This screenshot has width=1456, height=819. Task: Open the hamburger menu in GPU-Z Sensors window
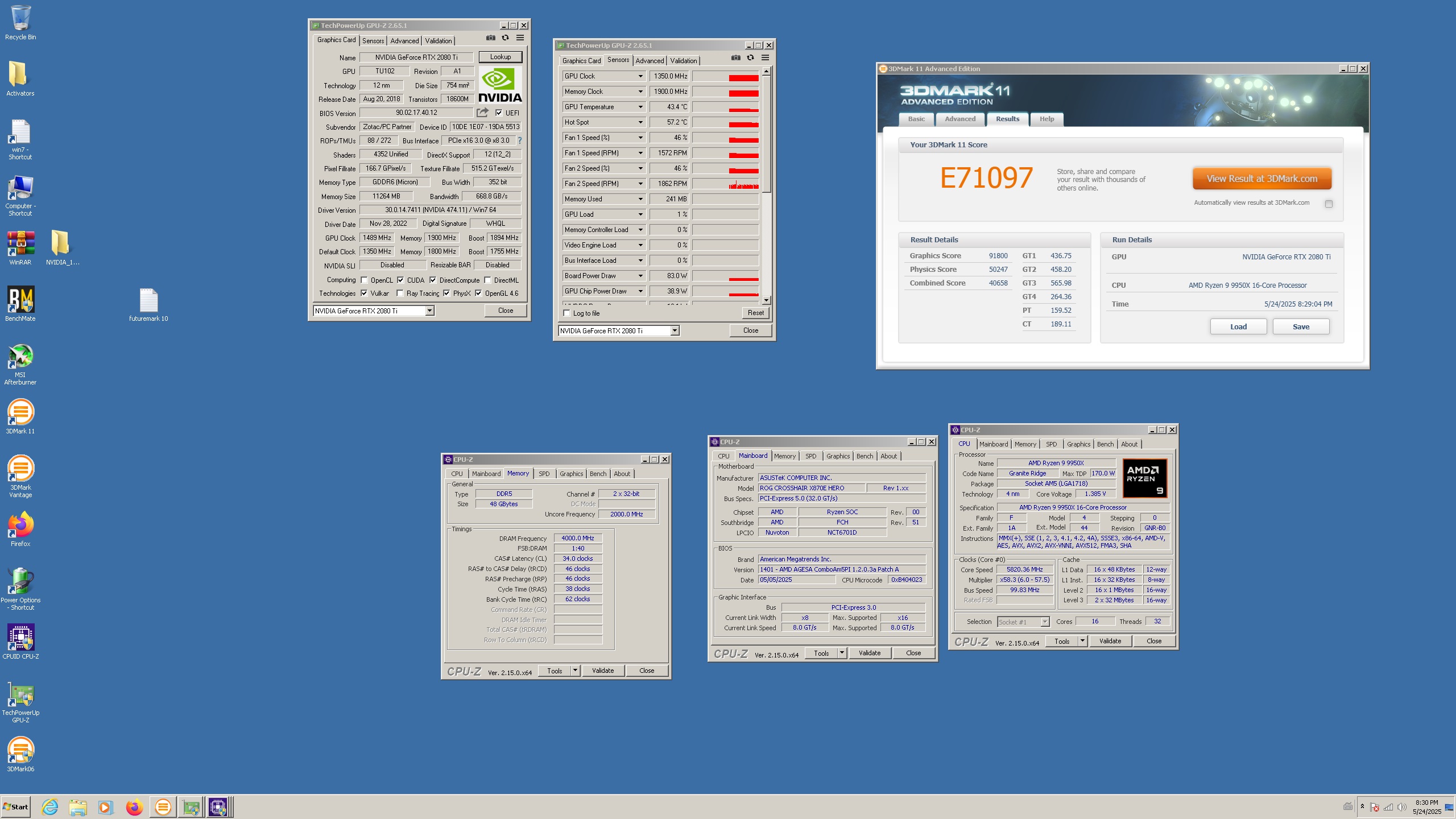pos(765,58)
